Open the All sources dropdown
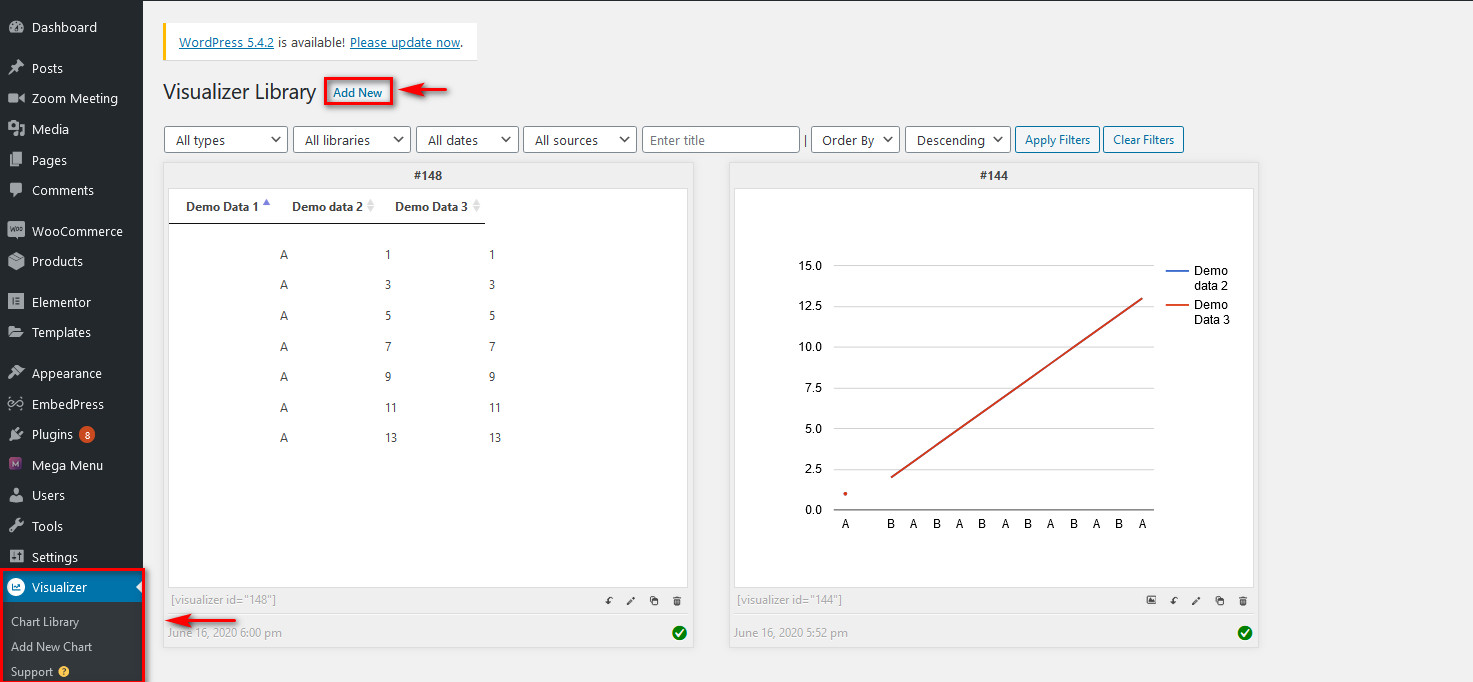1473x682 pixels. [580, 140]
